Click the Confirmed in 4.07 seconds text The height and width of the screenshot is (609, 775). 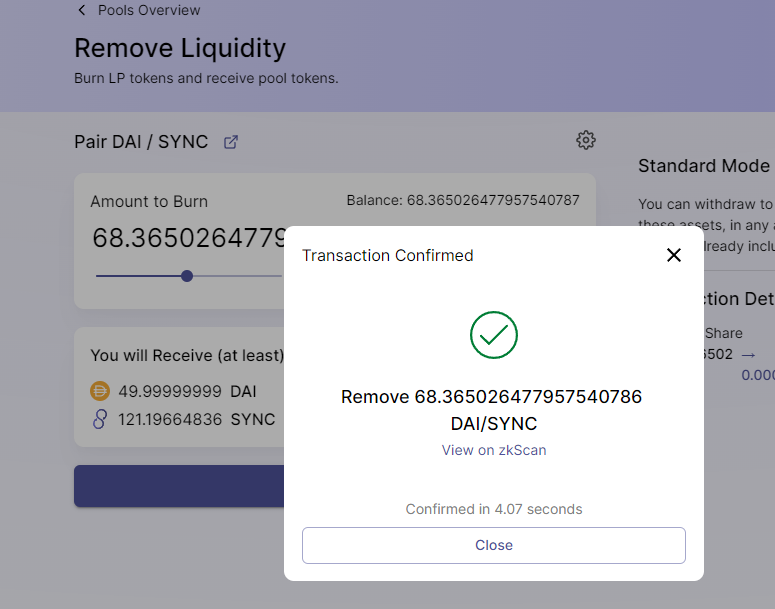tap(494, 509)
